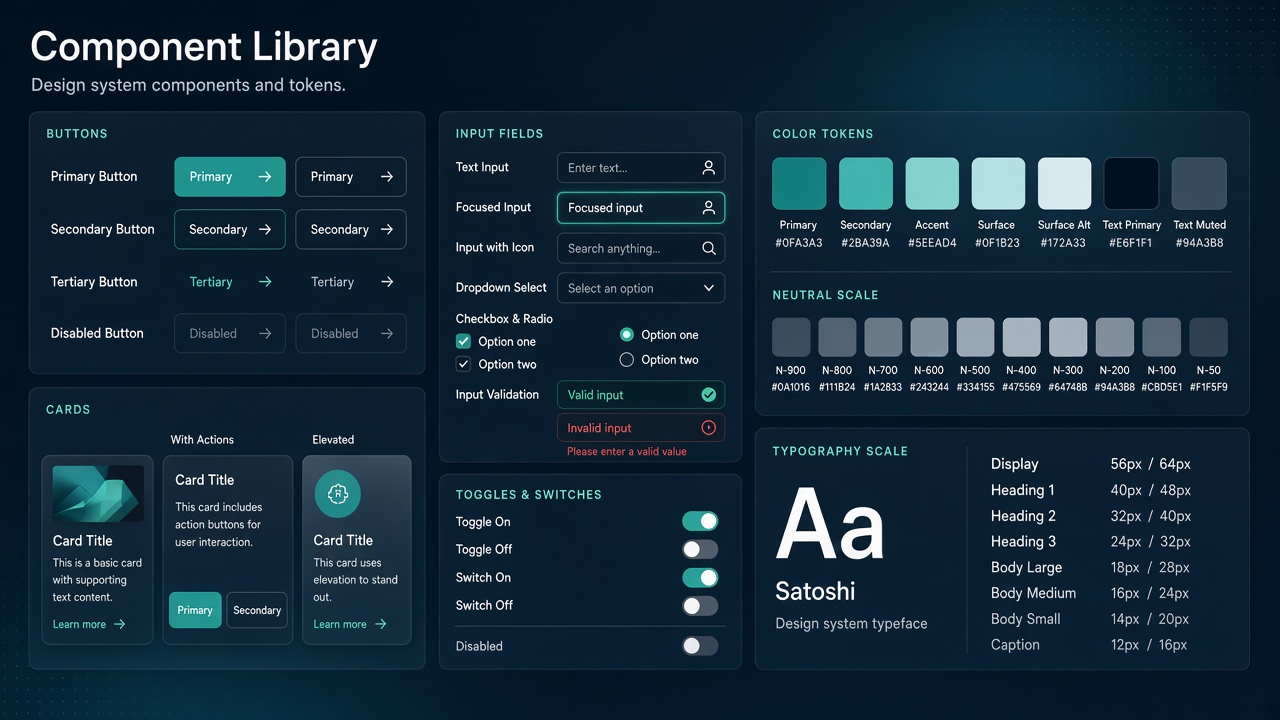Click the Focused input text field
1280x720 pixels.
(641, 208)
